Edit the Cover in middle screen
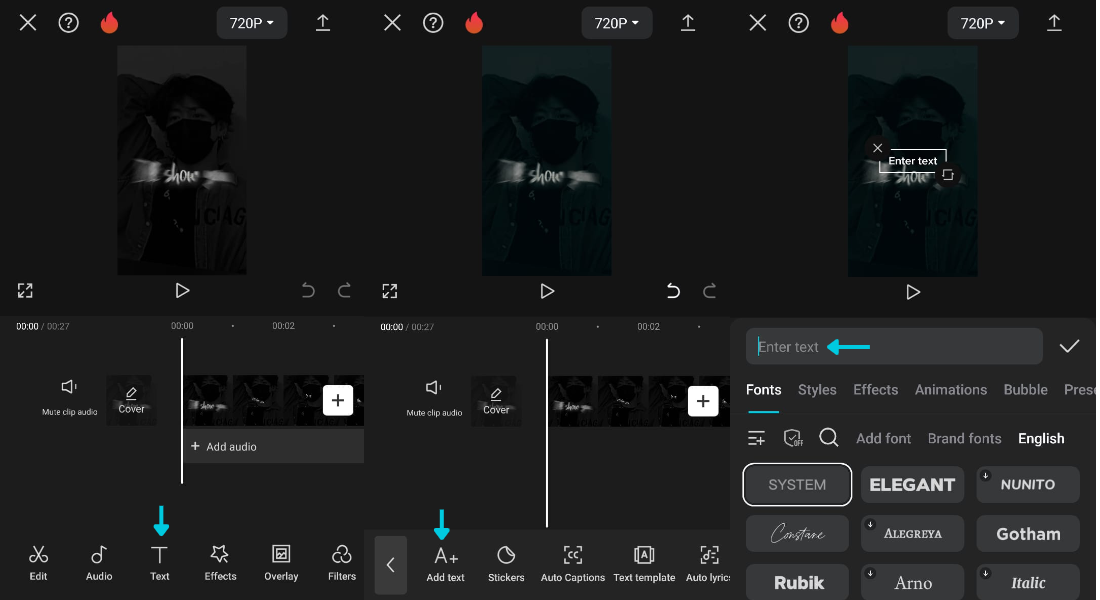The width and height of the screenshot is (1100, 600). point(496,401)
